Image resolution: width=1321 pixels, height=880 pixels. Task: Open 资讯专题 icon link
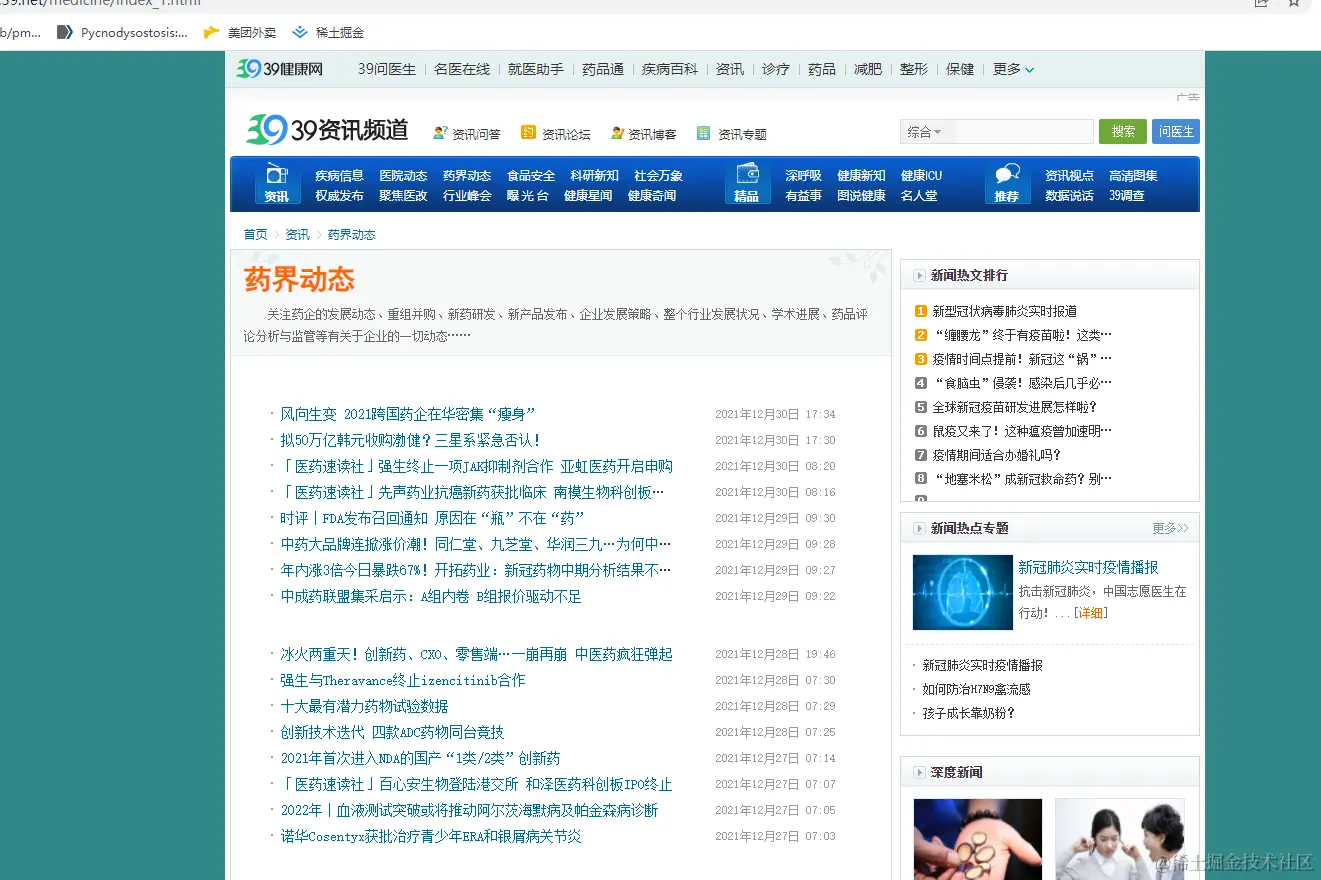tap(732, 134)
